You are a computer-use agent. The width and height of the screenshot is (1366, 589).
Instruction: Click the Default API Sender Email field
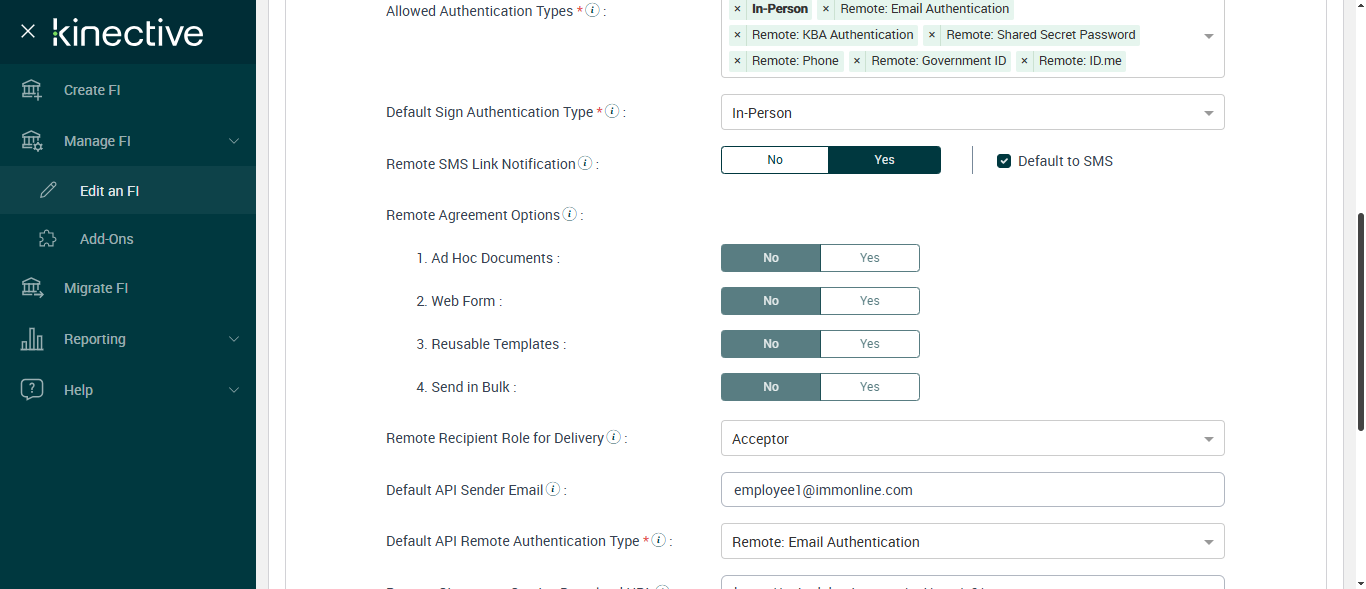tap(972, 490)
